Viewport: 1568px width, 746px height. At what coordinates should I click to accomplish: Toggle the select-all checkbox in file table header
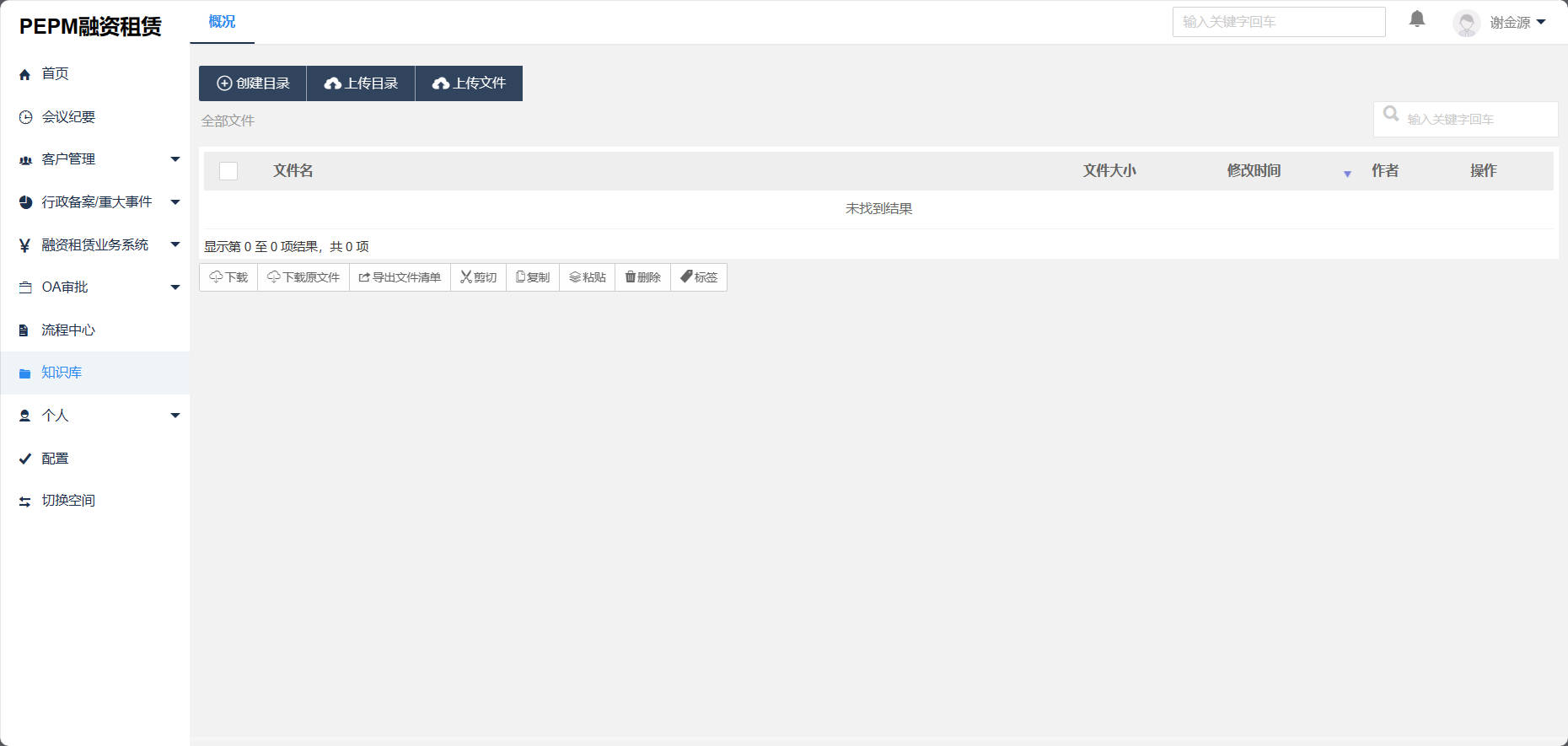[x=228, y=171]
